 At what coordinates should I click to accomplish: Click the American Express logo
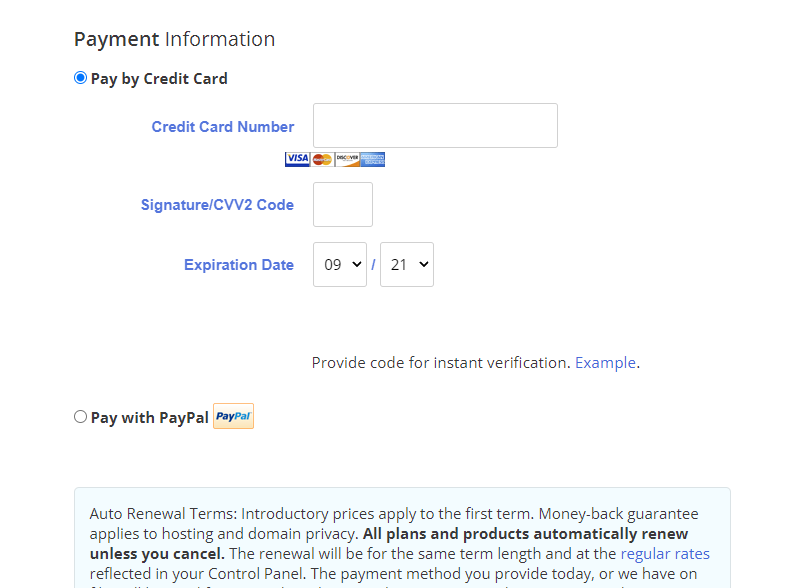373,159
